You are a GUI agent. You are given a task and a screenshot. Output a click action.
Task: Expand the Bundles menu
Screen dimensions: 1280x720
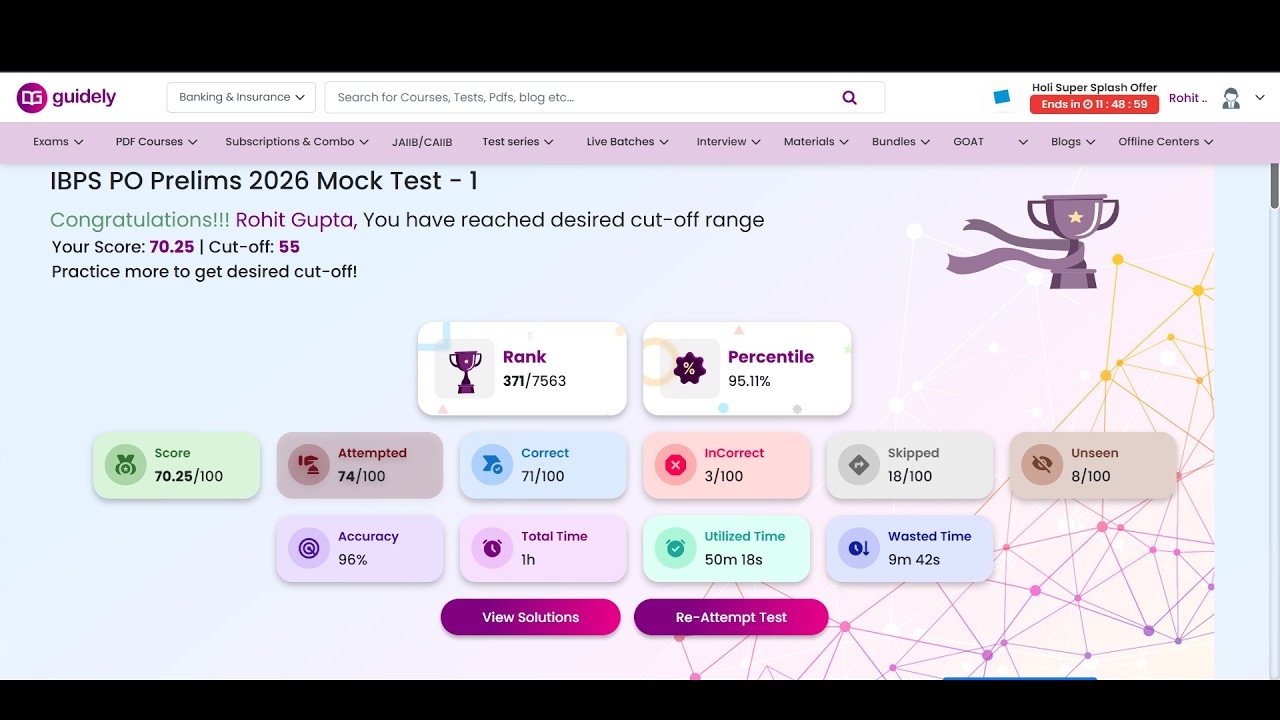[x=901, y=142]
